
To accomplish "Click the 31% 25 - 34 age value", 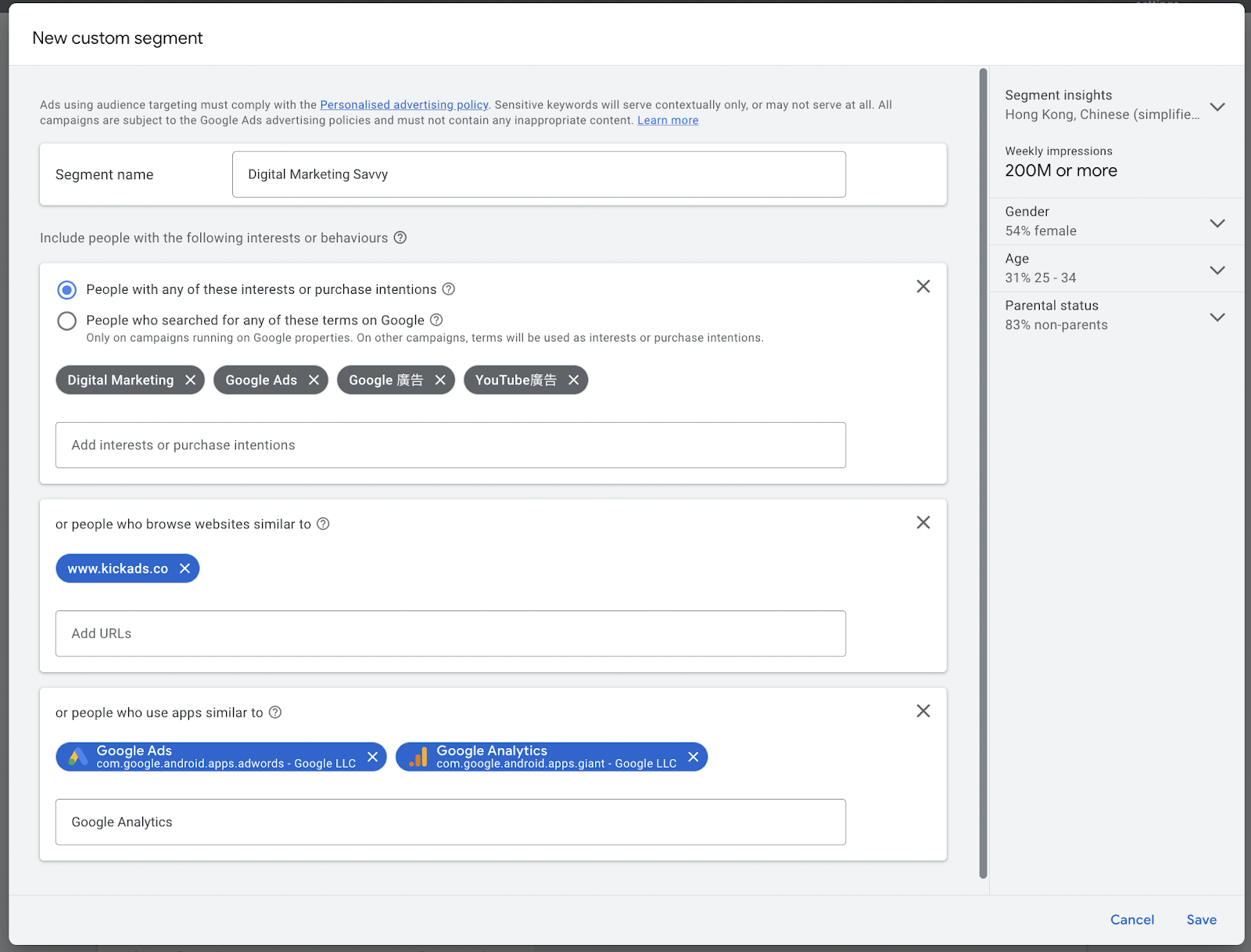I will [1041, 277].
